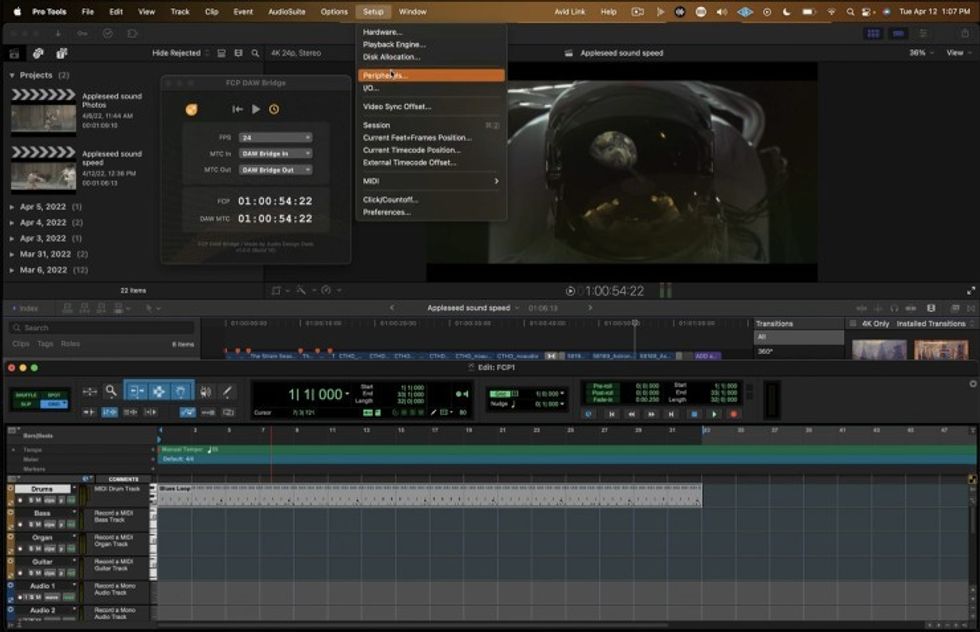Open the View dropdown in Final Cut viewer
This screenshot has height=632, width=980.
click(x=959, y=53)
